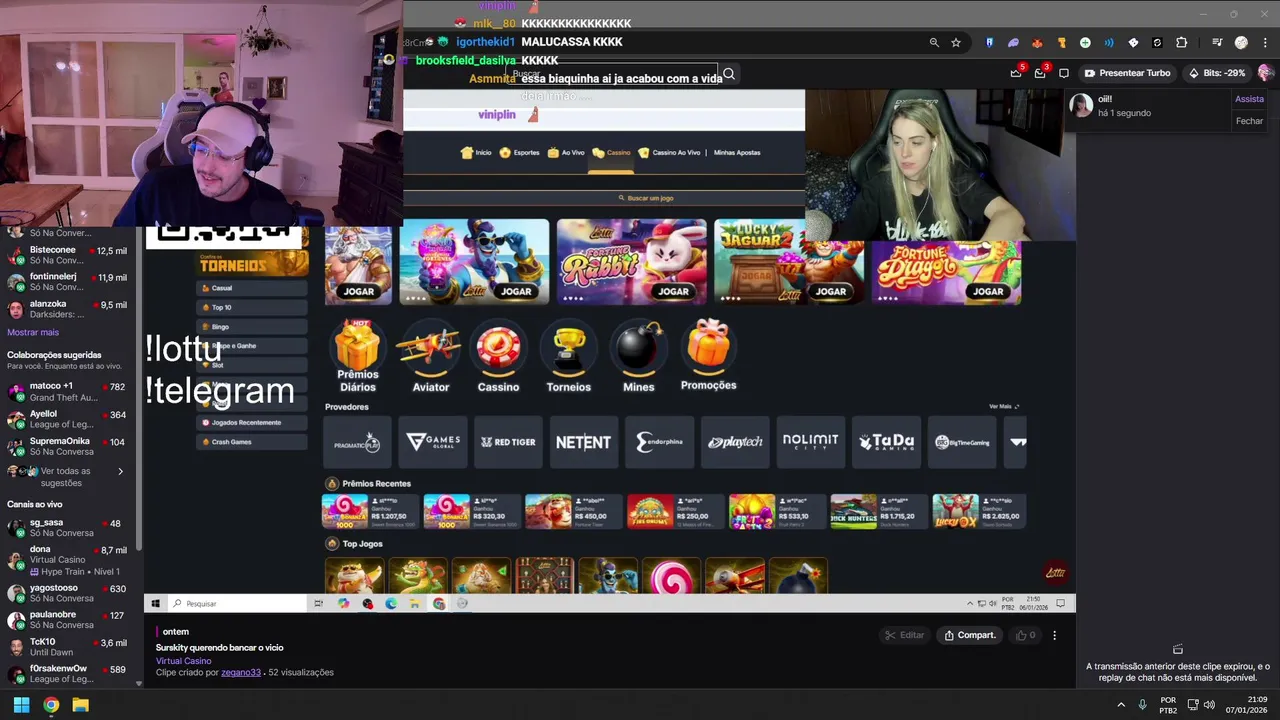The height and width of the screenshot is (720, 1280).
Task: Bookmark page with the star icon
Action: coord(956,43)
